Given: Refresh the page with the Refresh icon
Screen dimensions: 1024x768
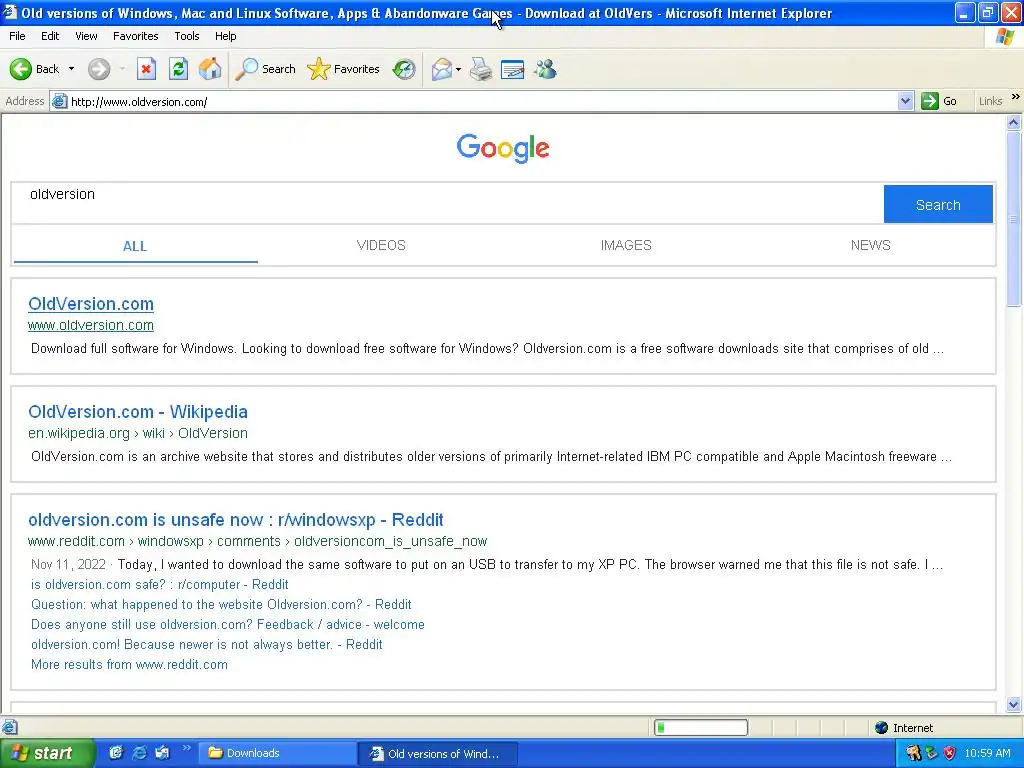Looking at the screenshot, I should [x=178, y=69].
